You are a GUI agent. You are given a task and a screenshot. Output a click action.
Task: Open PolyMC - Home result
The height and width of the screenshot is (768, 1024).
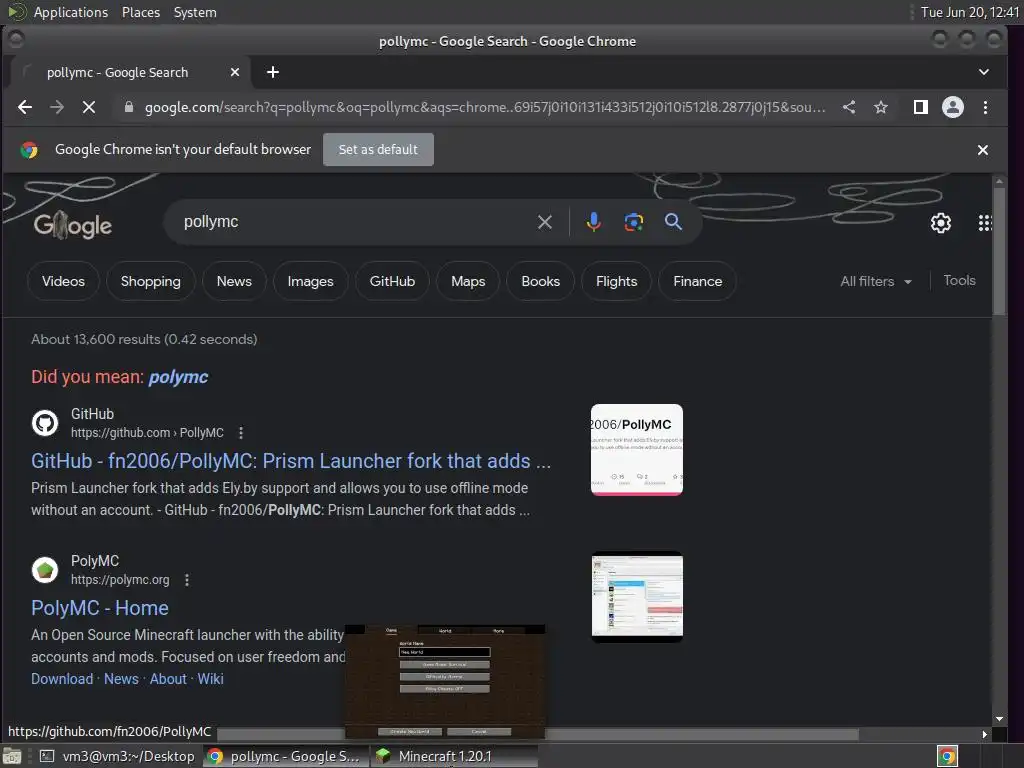click(x=100, y=608)
